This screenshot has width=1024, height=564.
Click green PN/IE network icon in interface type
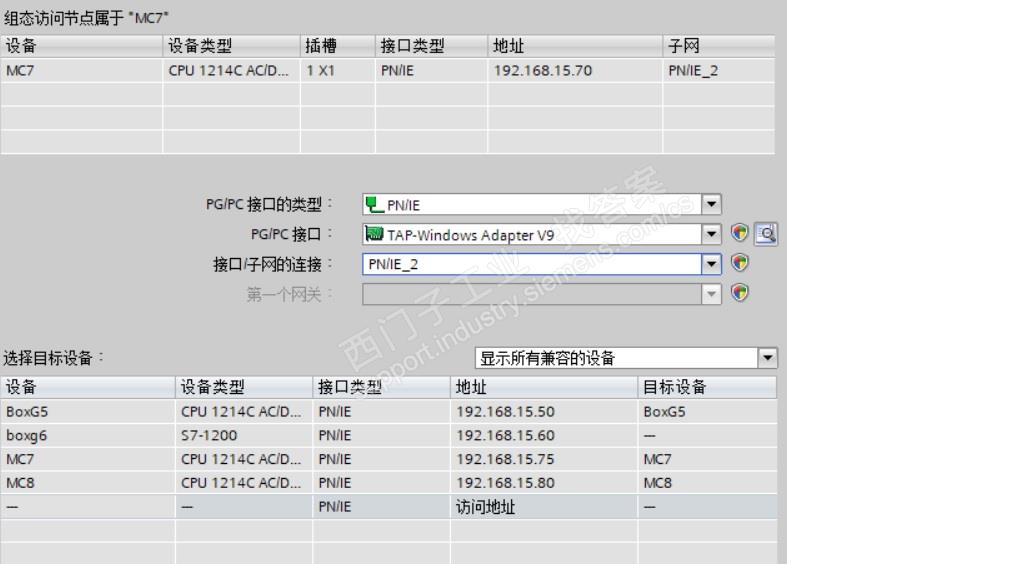coord(374,204)
